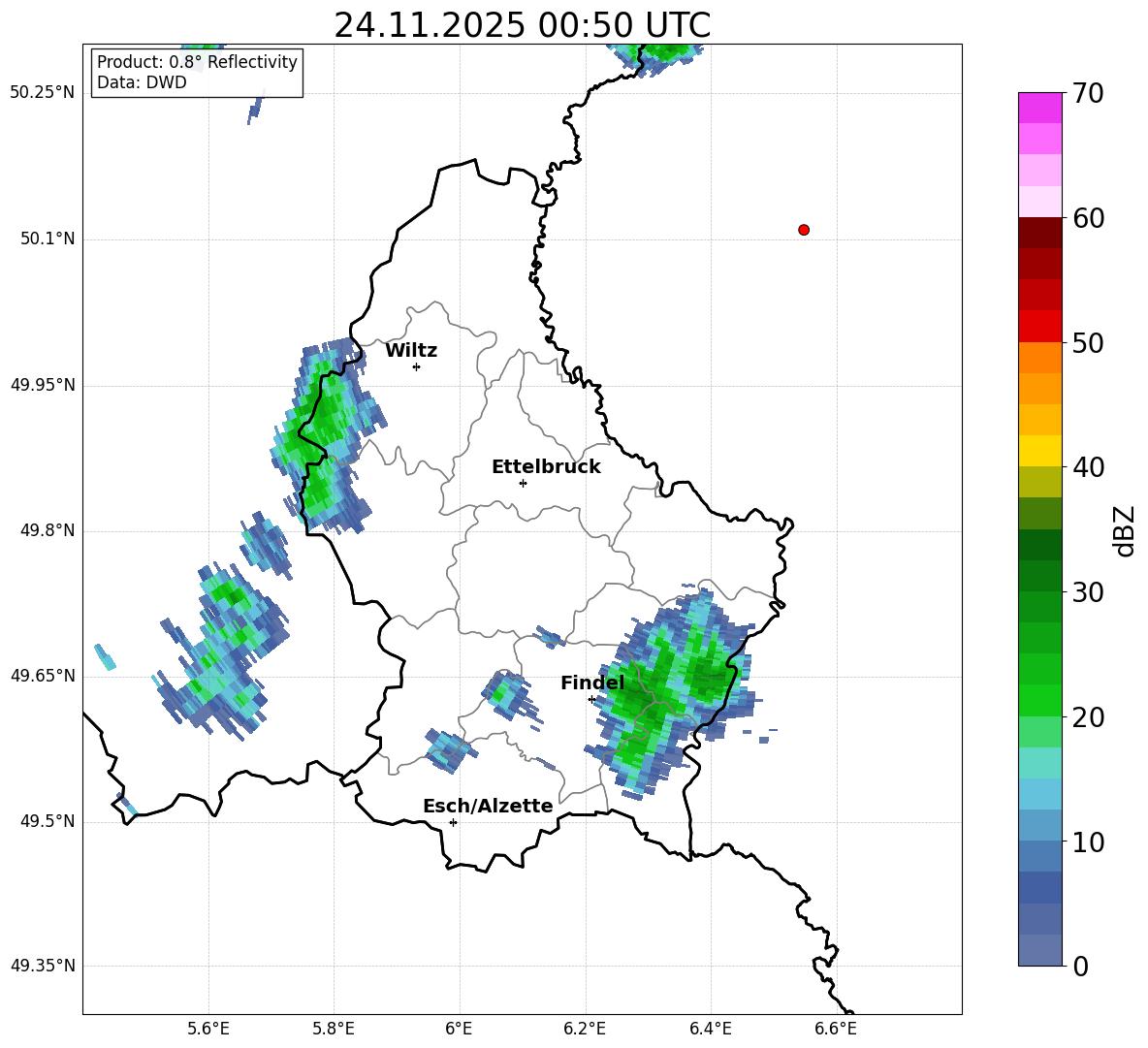
Task: Click the 49.5°N latitude label
Action: pos(48,821)
